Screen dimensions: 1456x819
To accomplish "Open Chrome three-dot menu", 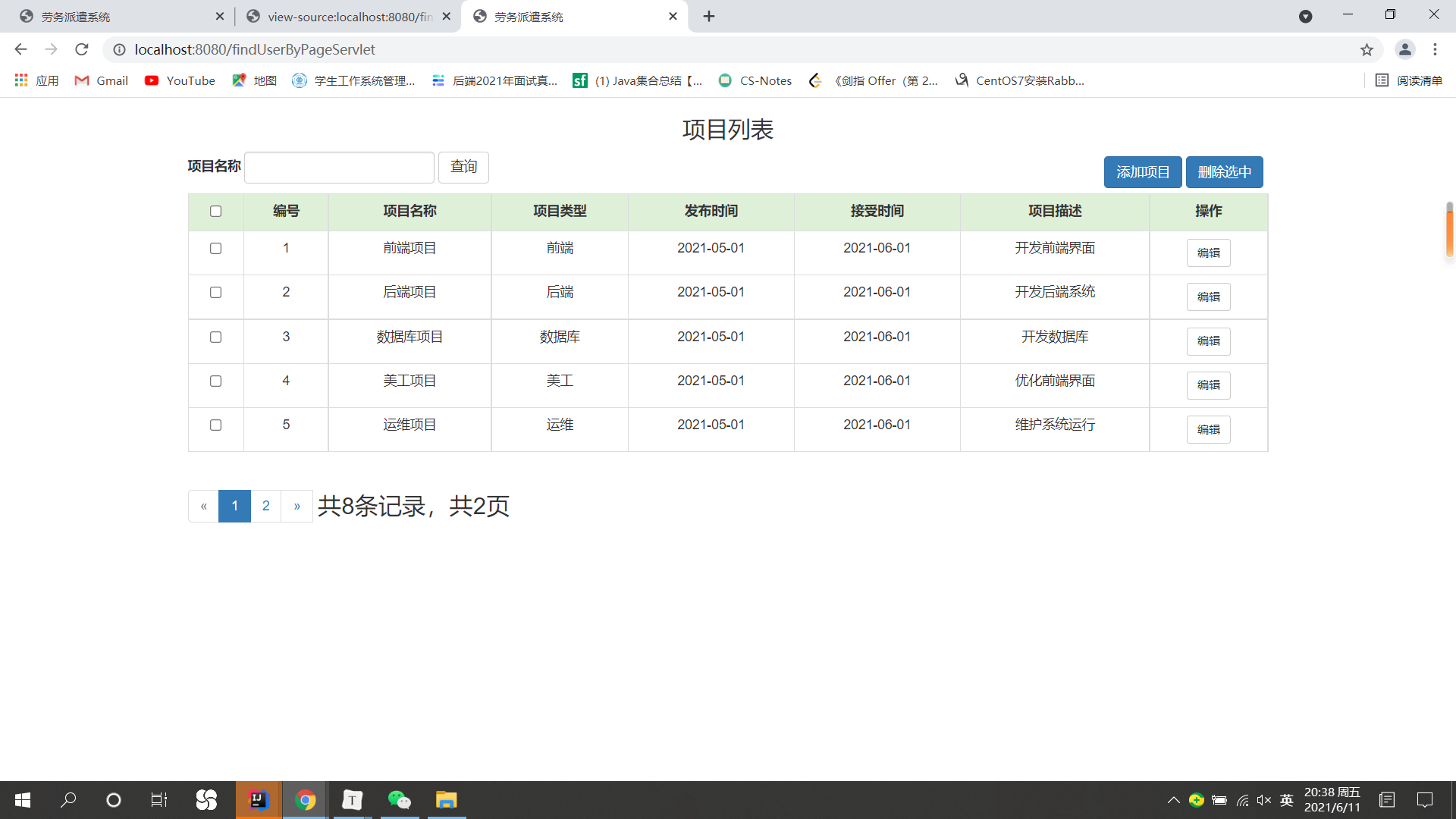I will (x=1435, y=49).
